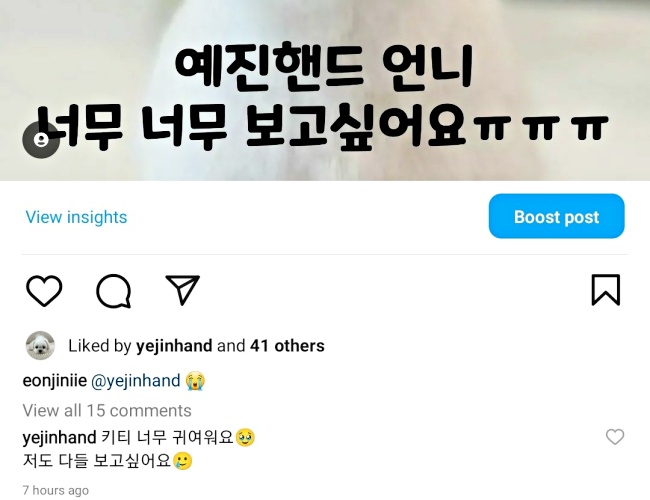Tap yejinhand's Korean comment text
650x500 pixels.
pyautogui.click(x=139, y=449)
